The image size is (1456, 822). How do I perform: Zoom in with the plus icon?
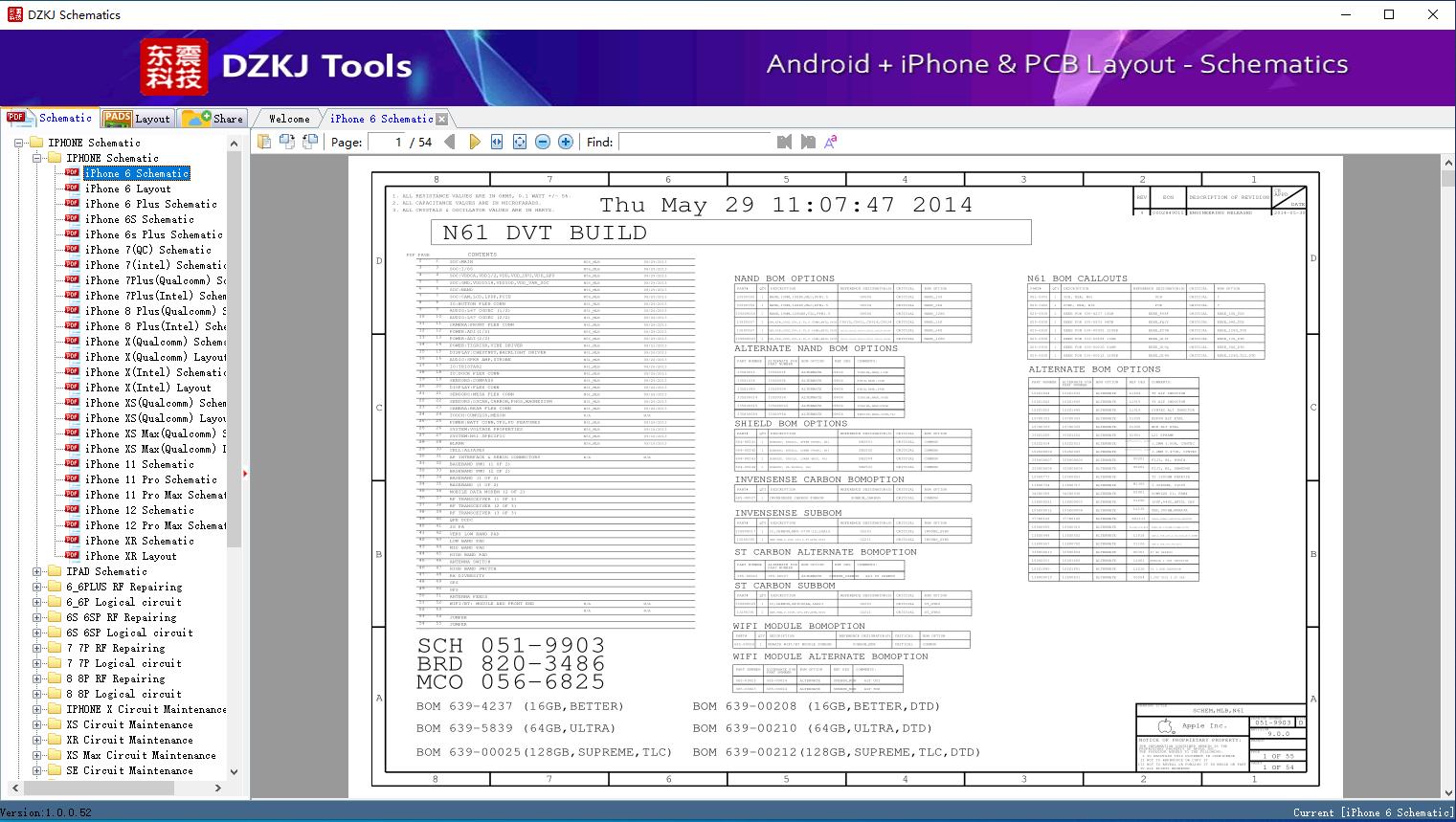(x=566, y=142)
